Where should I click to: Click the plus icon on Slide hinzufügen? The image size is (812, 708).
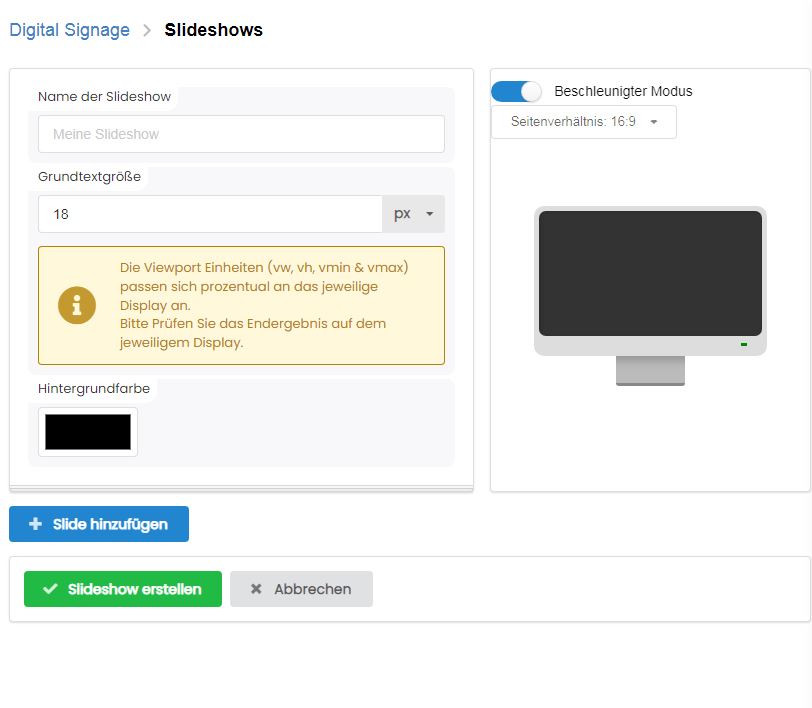(36, 524)
